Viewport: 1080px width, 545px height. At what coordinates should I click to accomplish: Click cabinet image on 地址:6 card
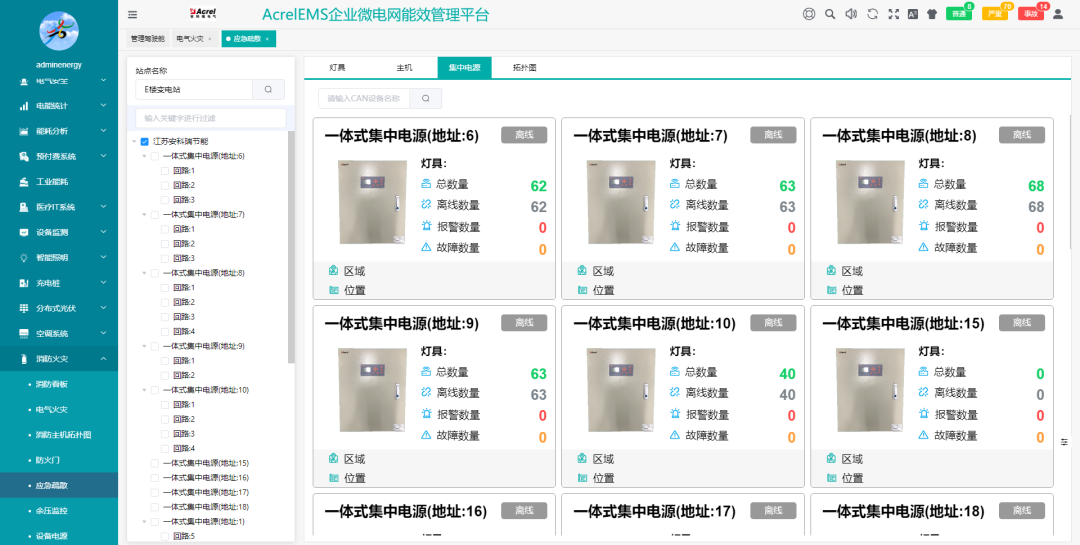click(x=373, y=202)
